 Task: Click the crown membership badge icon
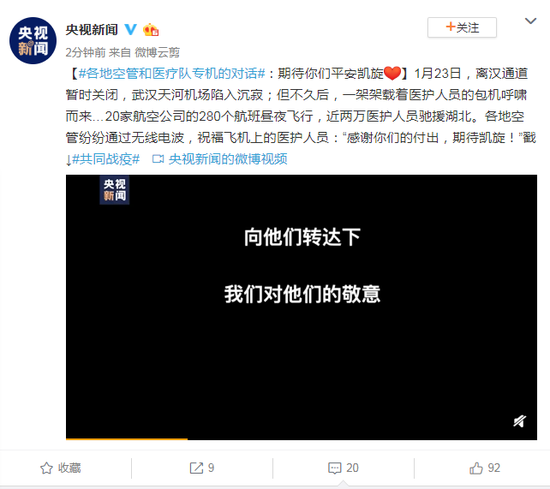151,30
